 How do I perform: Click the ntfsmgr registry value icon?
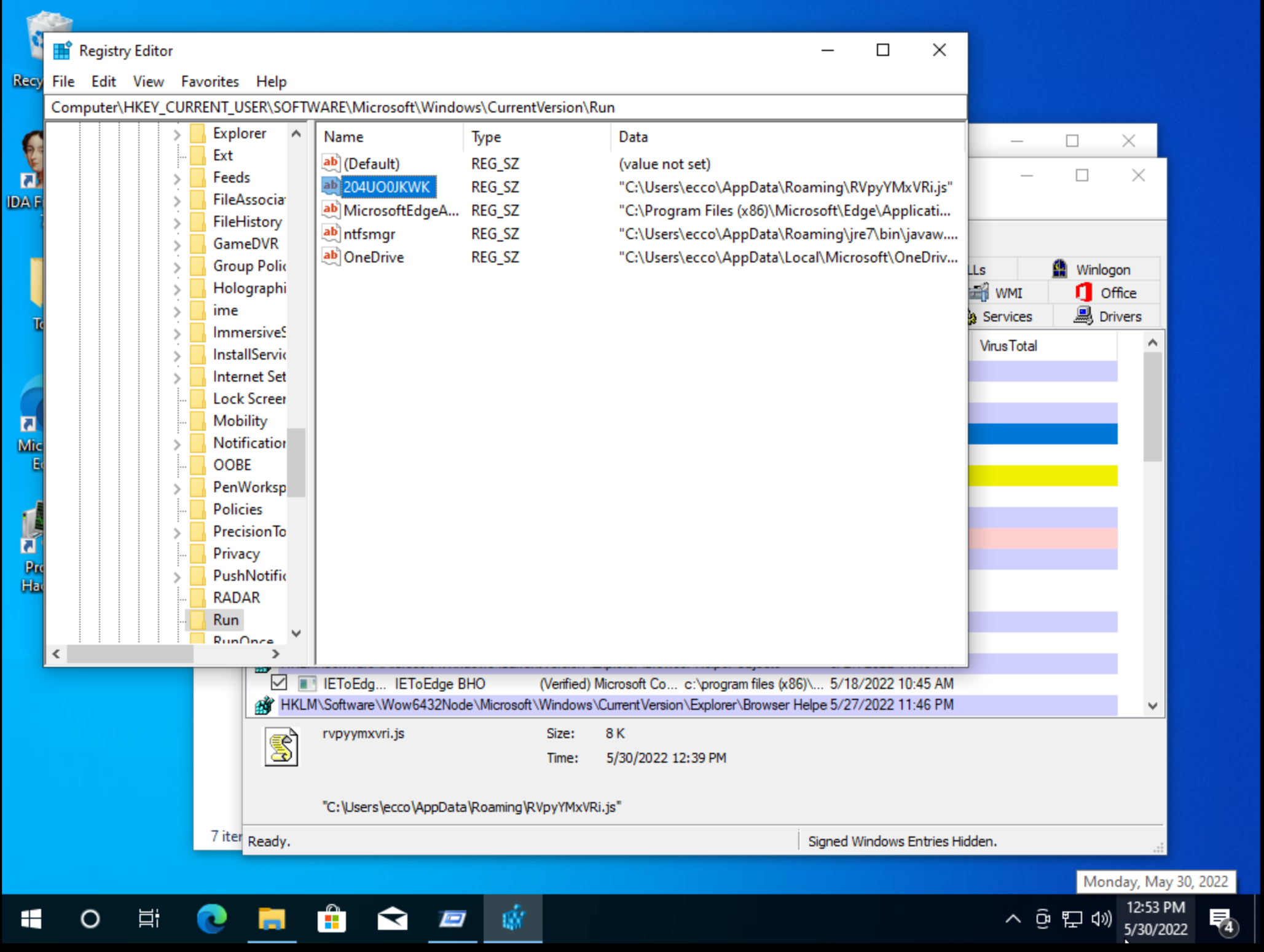tap(331, 233)
